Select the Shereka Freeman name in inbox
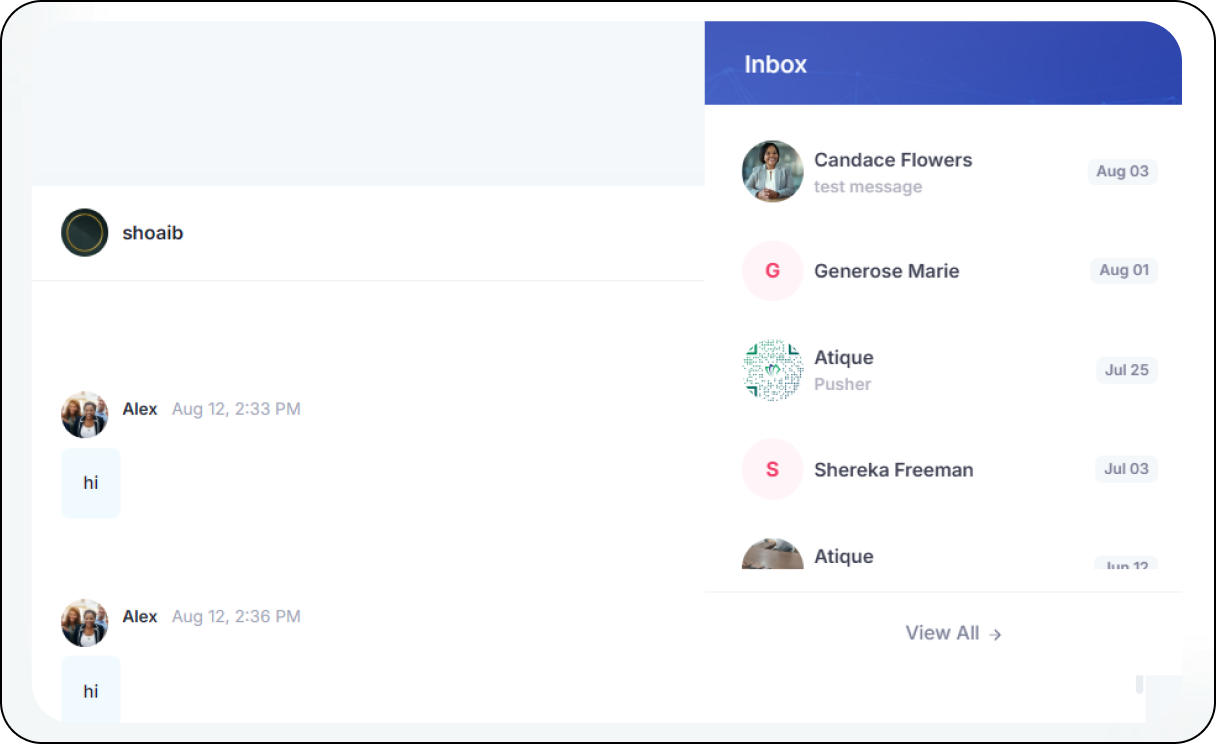Viewport: 1216px width, 744px height. [x=893, y=470]
